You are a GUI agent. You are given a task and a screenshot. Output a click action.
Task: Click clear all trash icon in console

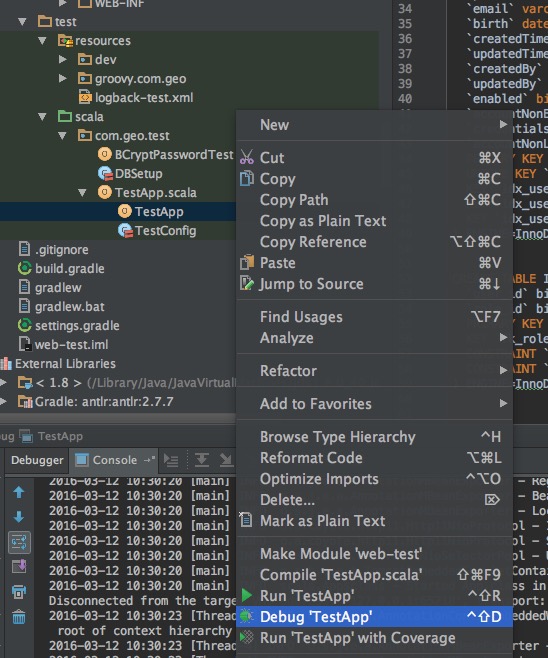[19, 617]
